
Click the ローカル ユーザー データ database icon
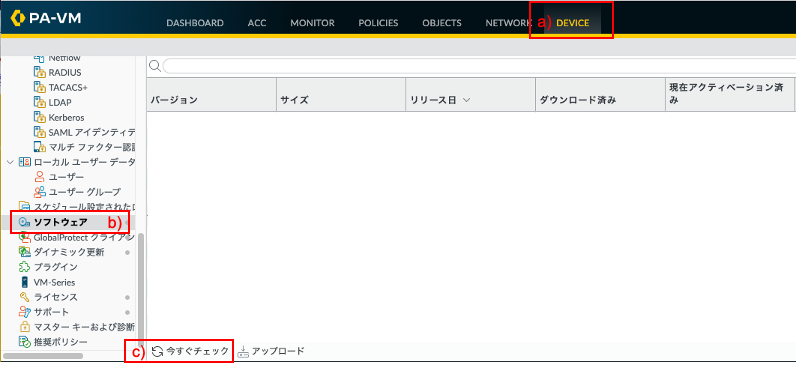[24, 162]
